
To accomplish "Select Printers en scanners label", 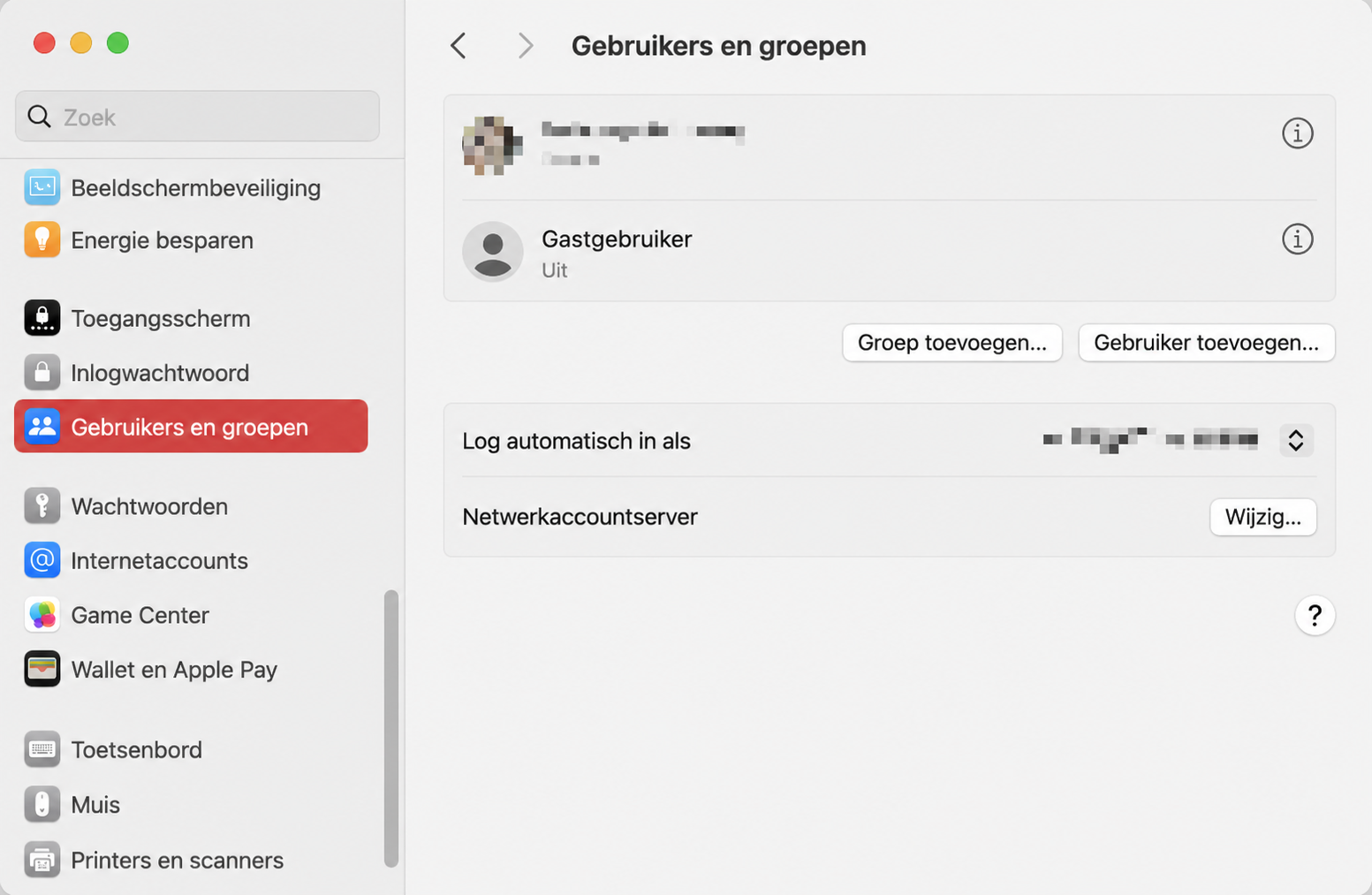I will 177,860.
